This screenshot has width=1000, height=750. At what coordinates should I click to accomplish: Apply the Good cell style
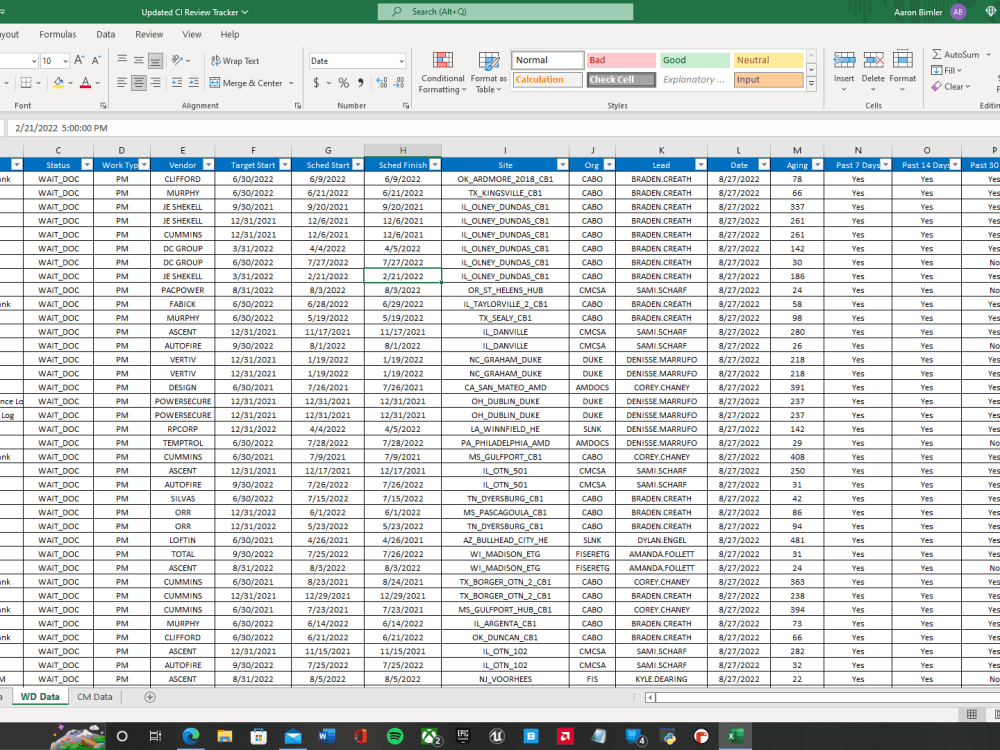[x=693, y=60]
